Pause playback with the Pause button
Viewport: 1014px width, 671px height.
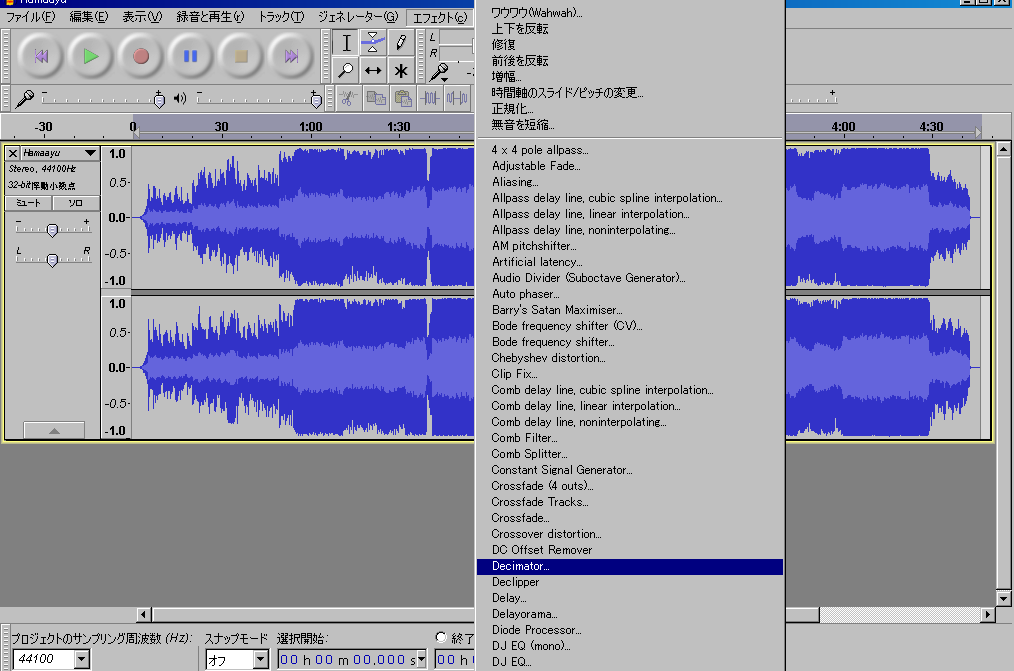190,56
